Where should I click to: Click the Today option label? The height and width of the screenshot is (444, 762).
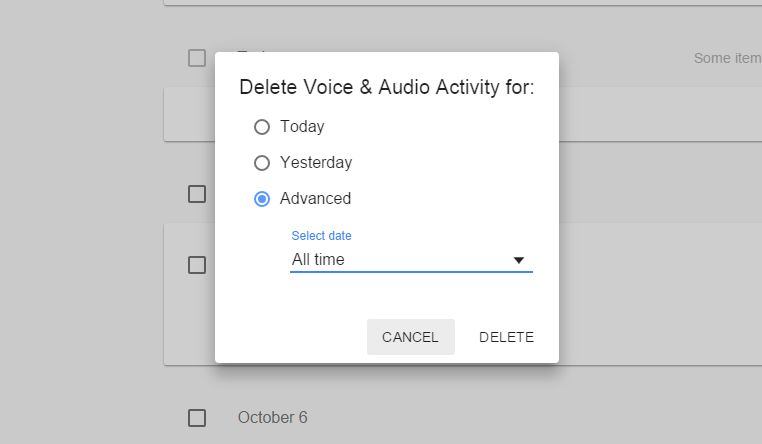(302, 127)
